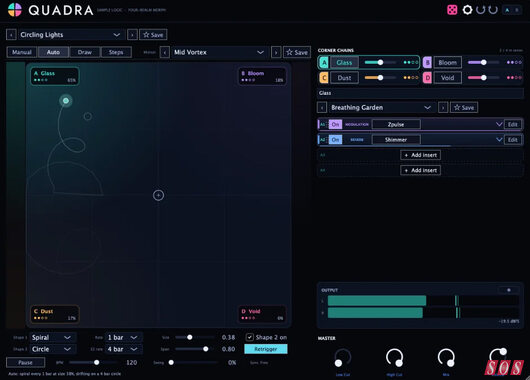Select corner chain D letter badge
The image size is (530, 380).
[427, 78]
